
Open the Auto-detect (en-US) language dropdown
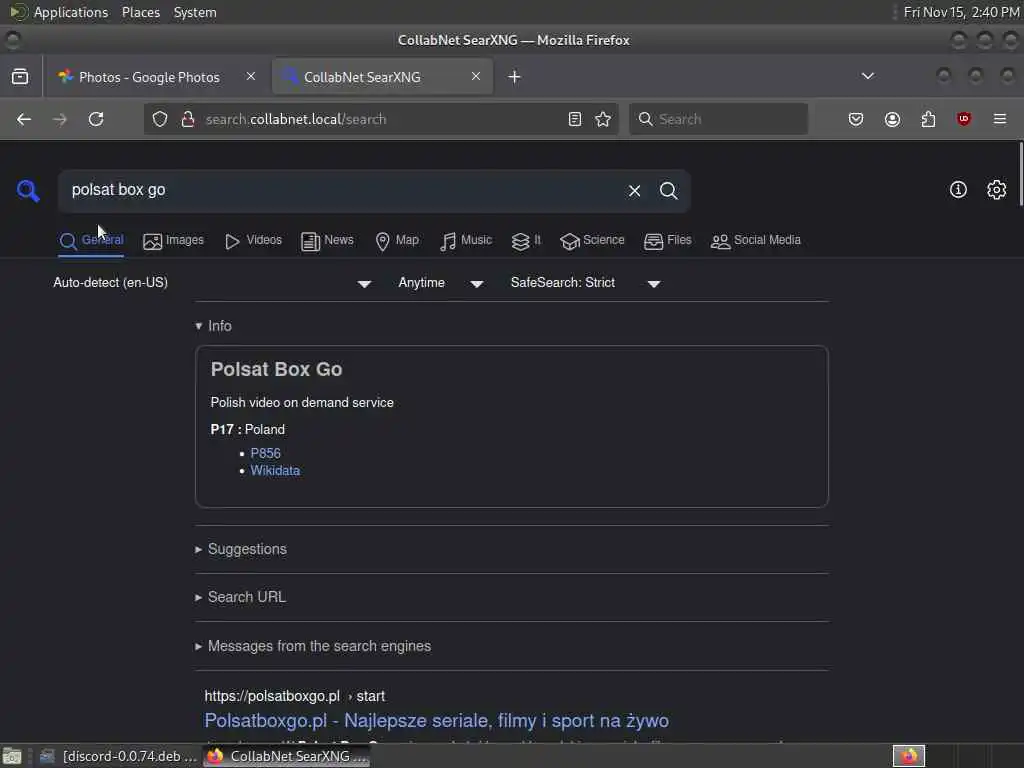[212, 283]
